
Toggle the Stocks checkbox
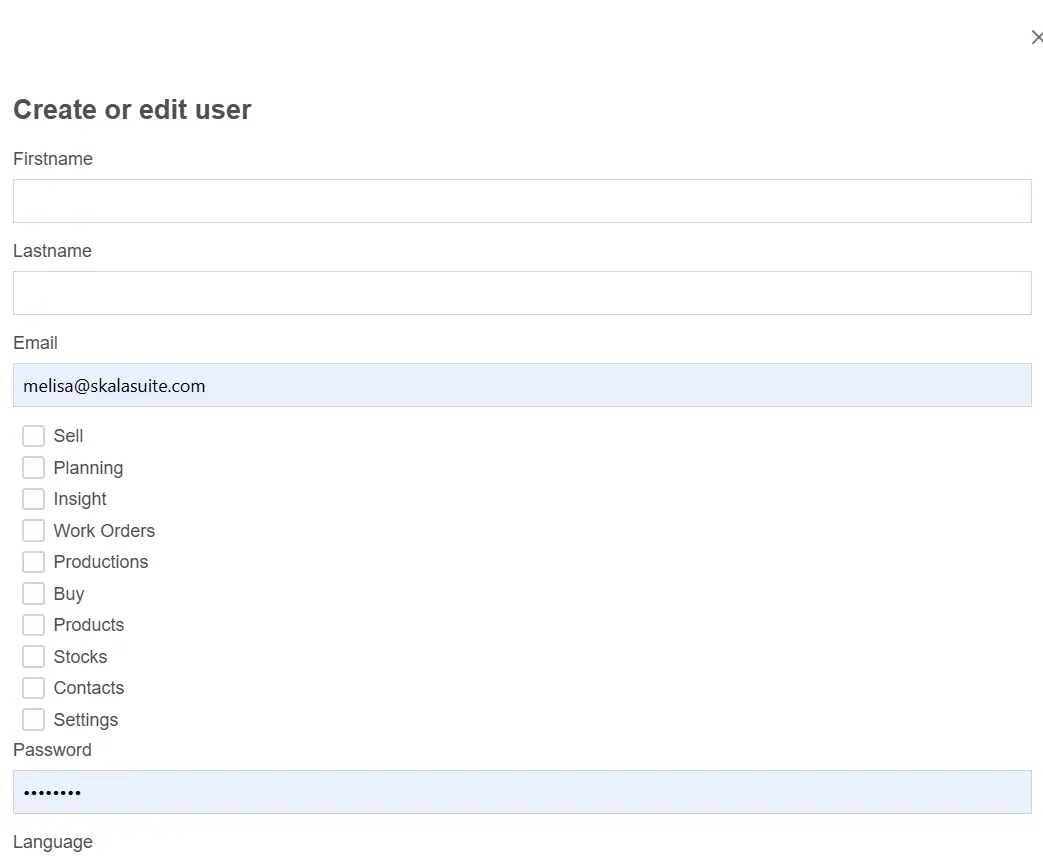[33, 657]
